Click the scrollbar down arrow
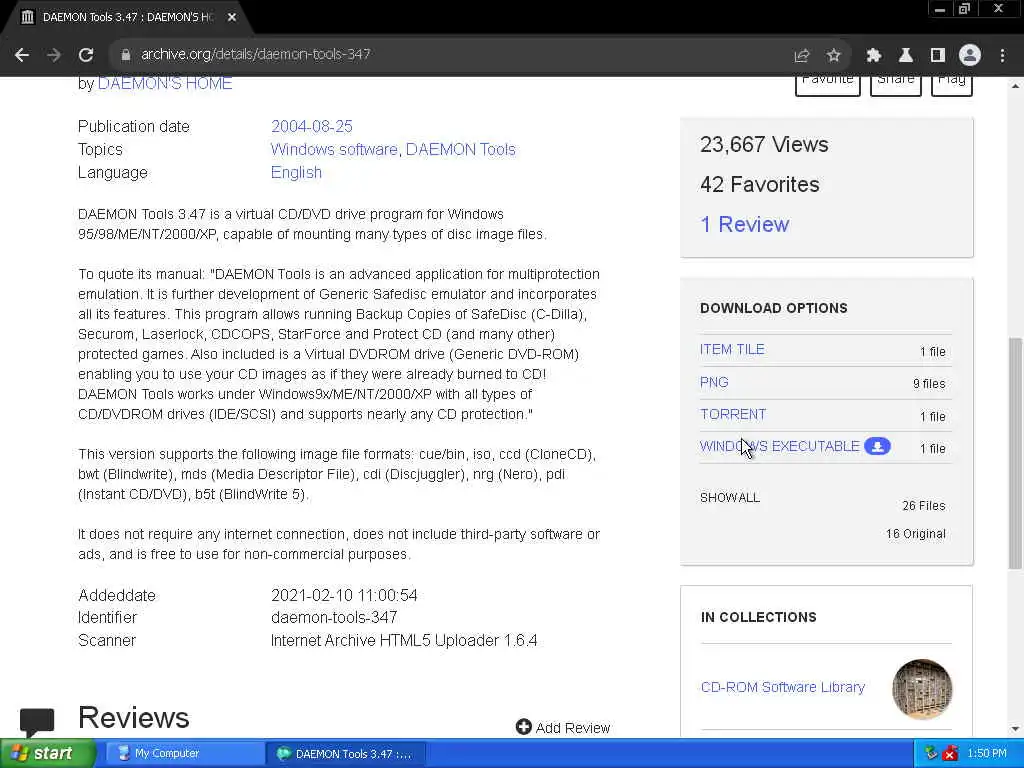Screen dimensions: 1024x768 [x=1015, y=729]
